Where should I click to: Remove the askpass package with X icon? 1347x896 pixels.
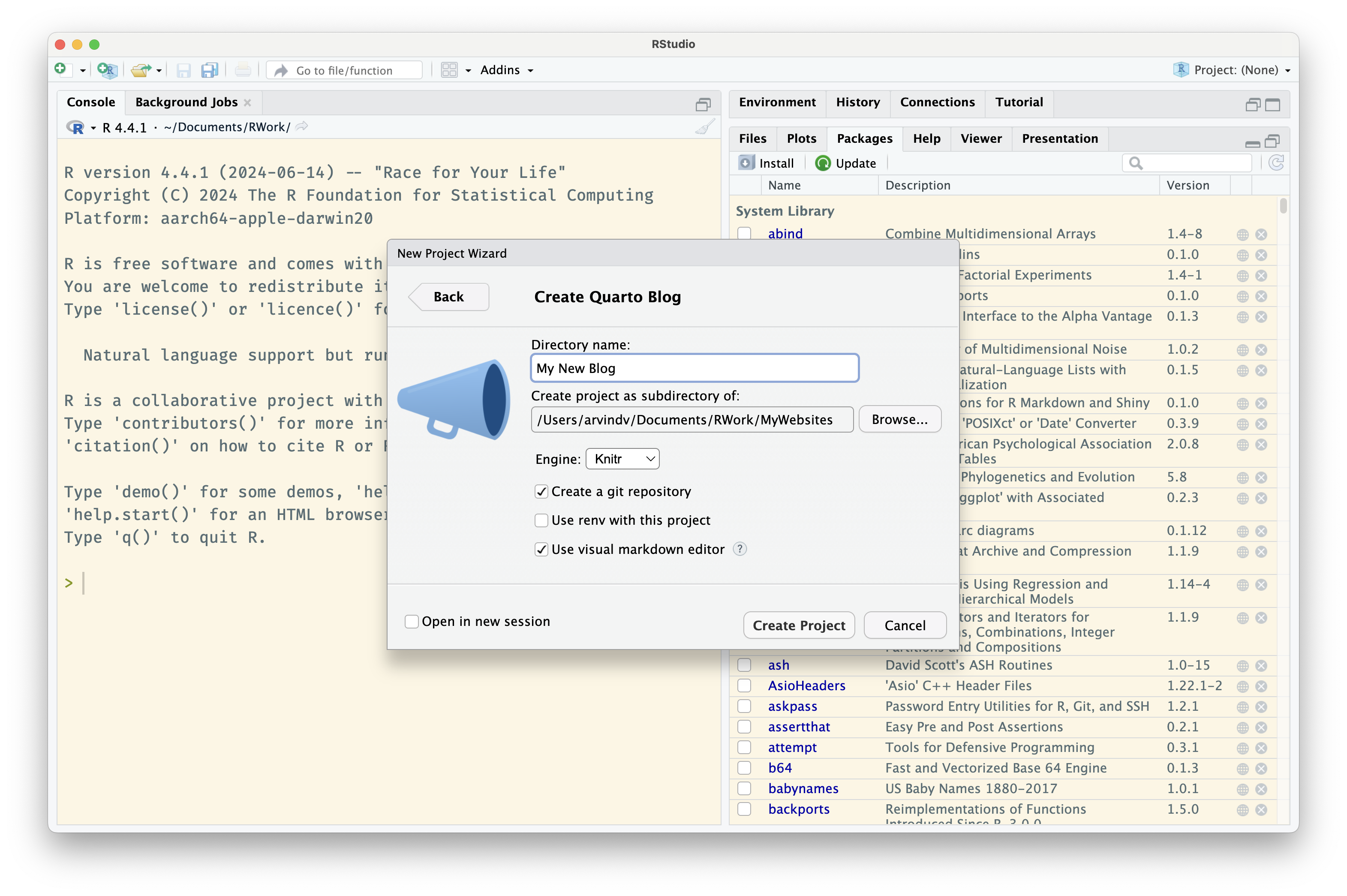tap(1261, 707)
